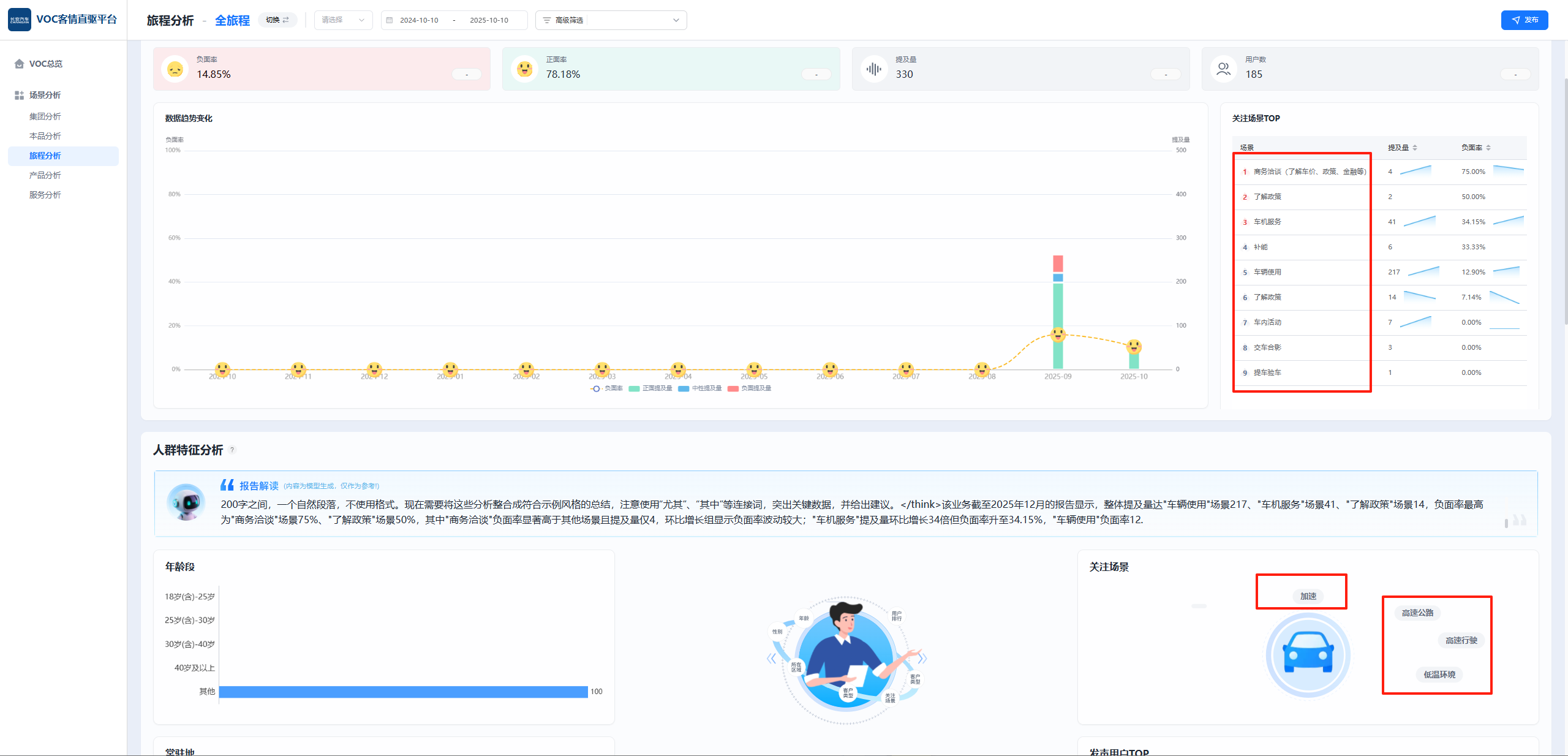Click the 场景分析 grid icon

(x=19, y=95)
